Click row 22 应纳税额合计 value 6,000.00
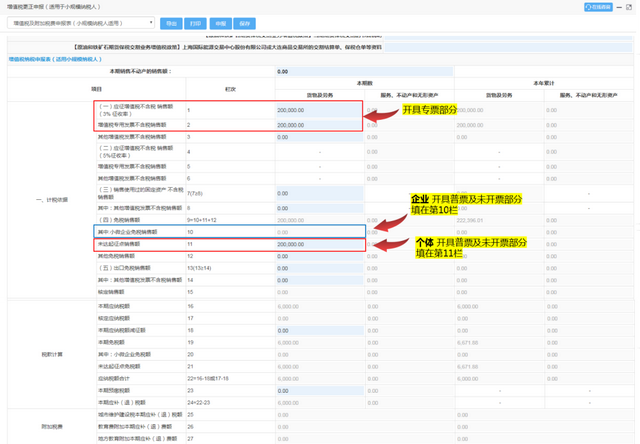 pos(288,379)
